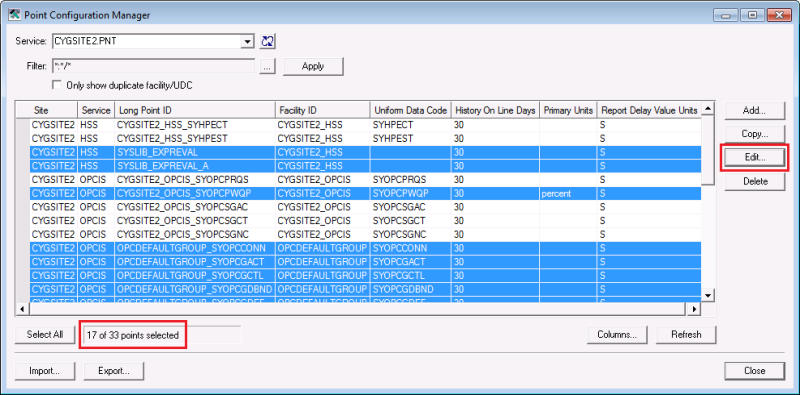Sort by Uniform Data Code header
The height and width of the screenshot is (395, 800).
click(411, 110)
